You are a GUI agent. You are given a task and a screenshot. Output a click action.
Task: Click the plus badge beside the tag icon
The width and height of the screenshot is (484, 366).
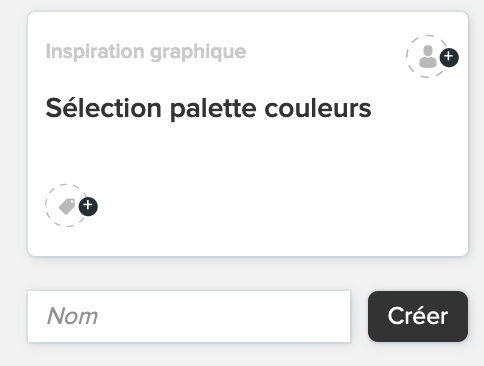coord(88,206)
